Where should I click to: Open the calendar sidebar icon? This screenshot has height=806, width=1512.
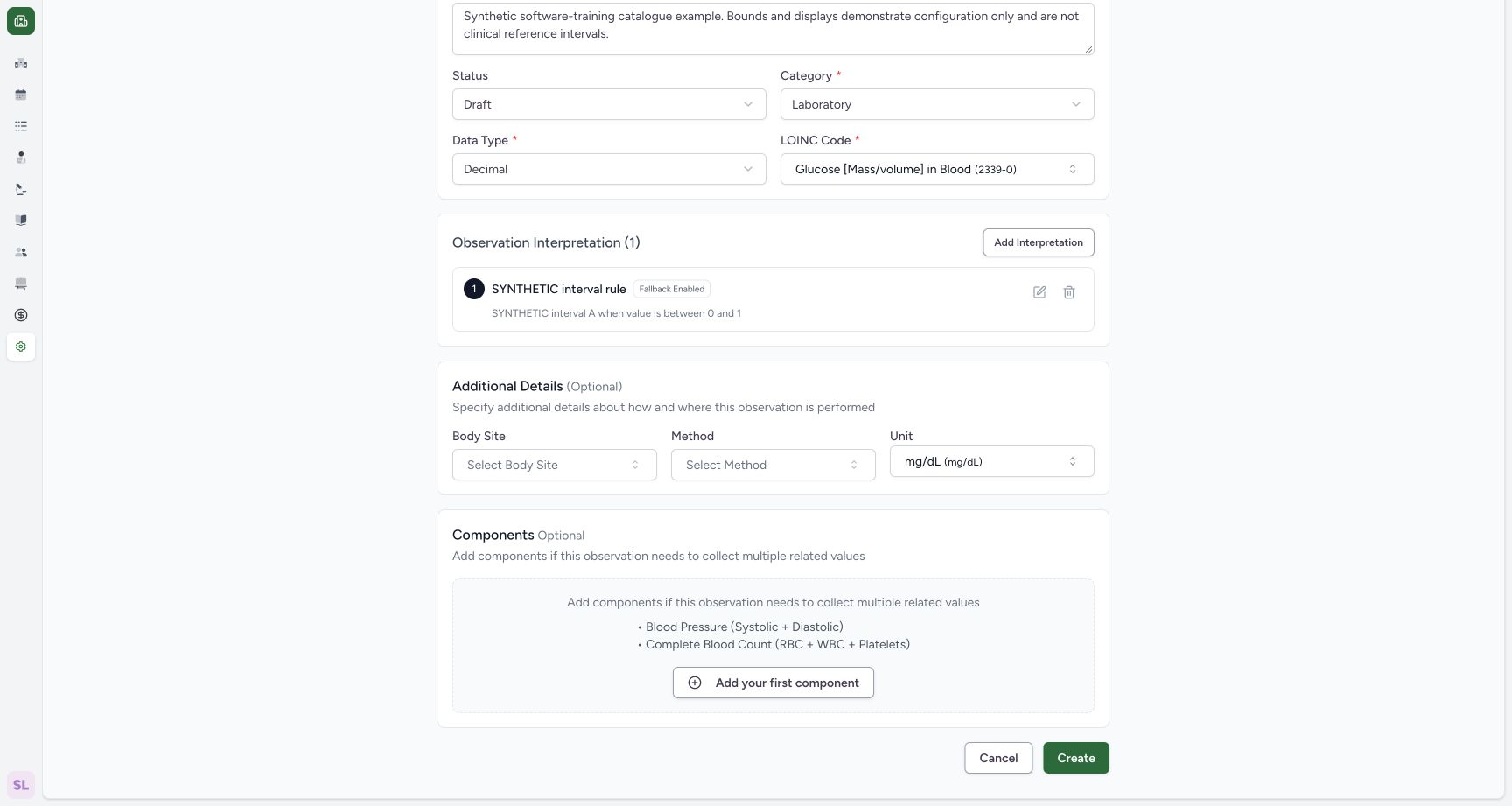pyautogui.click(x=21, y=95)
